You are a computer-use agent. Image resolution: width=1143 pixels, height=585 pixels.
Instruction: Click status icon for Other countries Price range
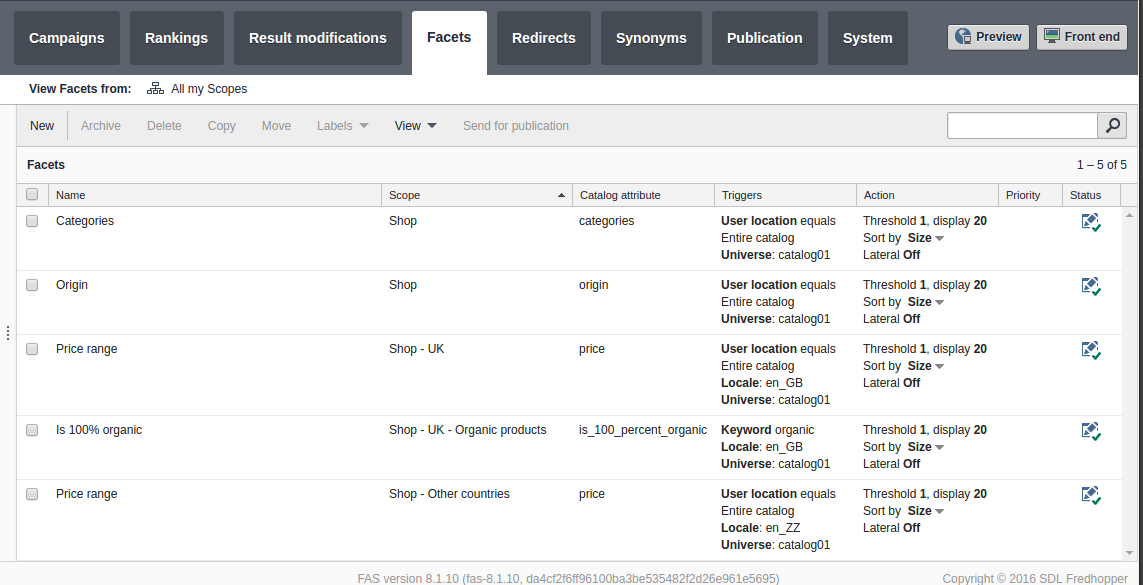1091,495
